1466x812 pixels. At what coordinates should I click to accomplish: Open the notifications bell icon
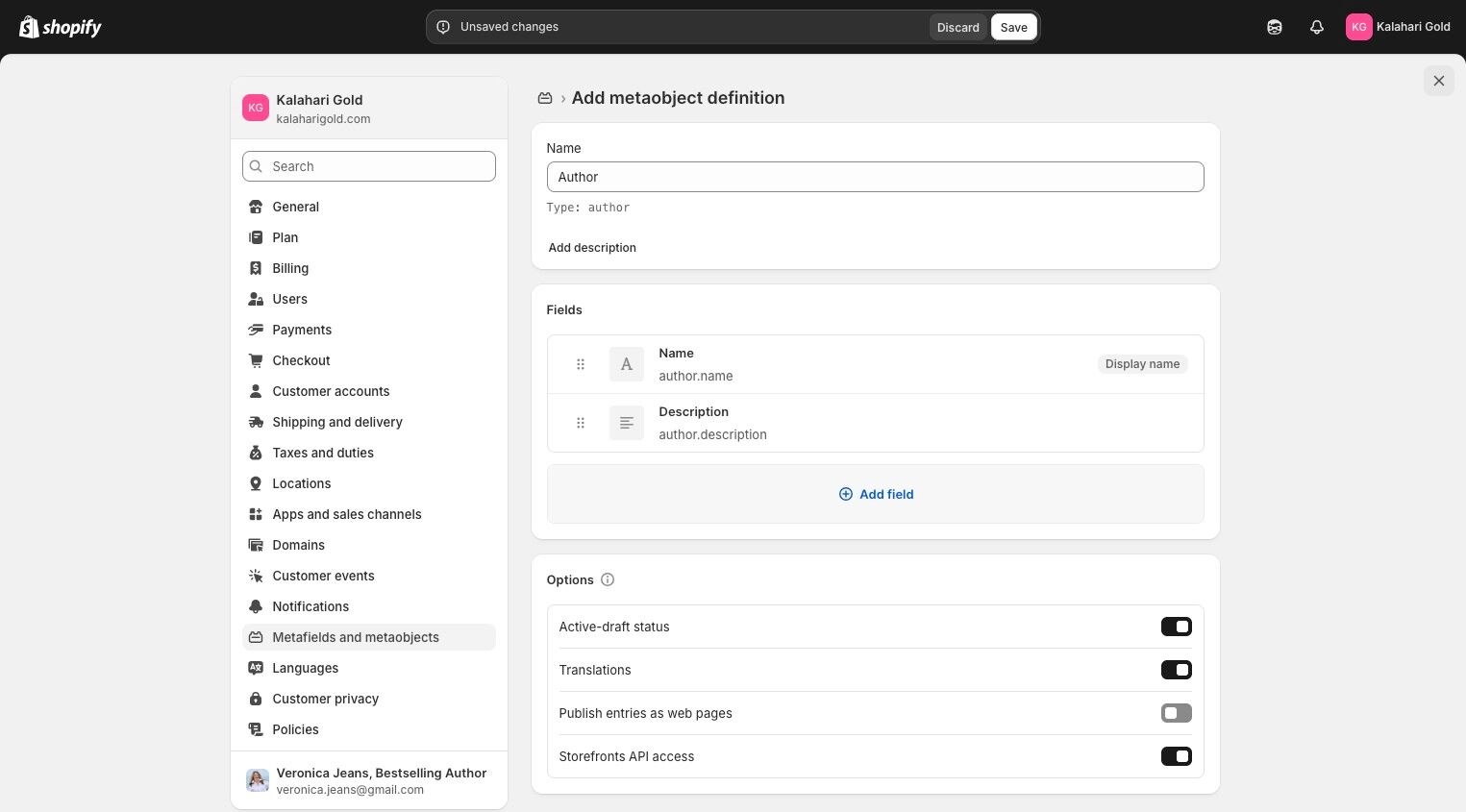pos(1317,27)
